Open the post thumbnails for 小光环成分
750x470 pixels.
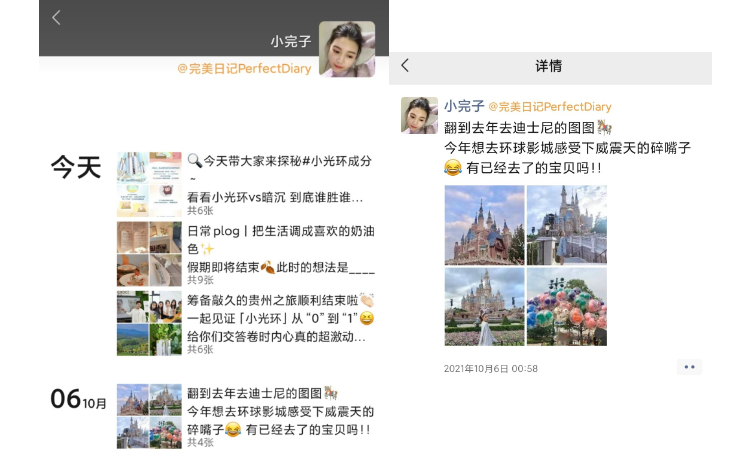pyautogui.click(x=149, y=184)
